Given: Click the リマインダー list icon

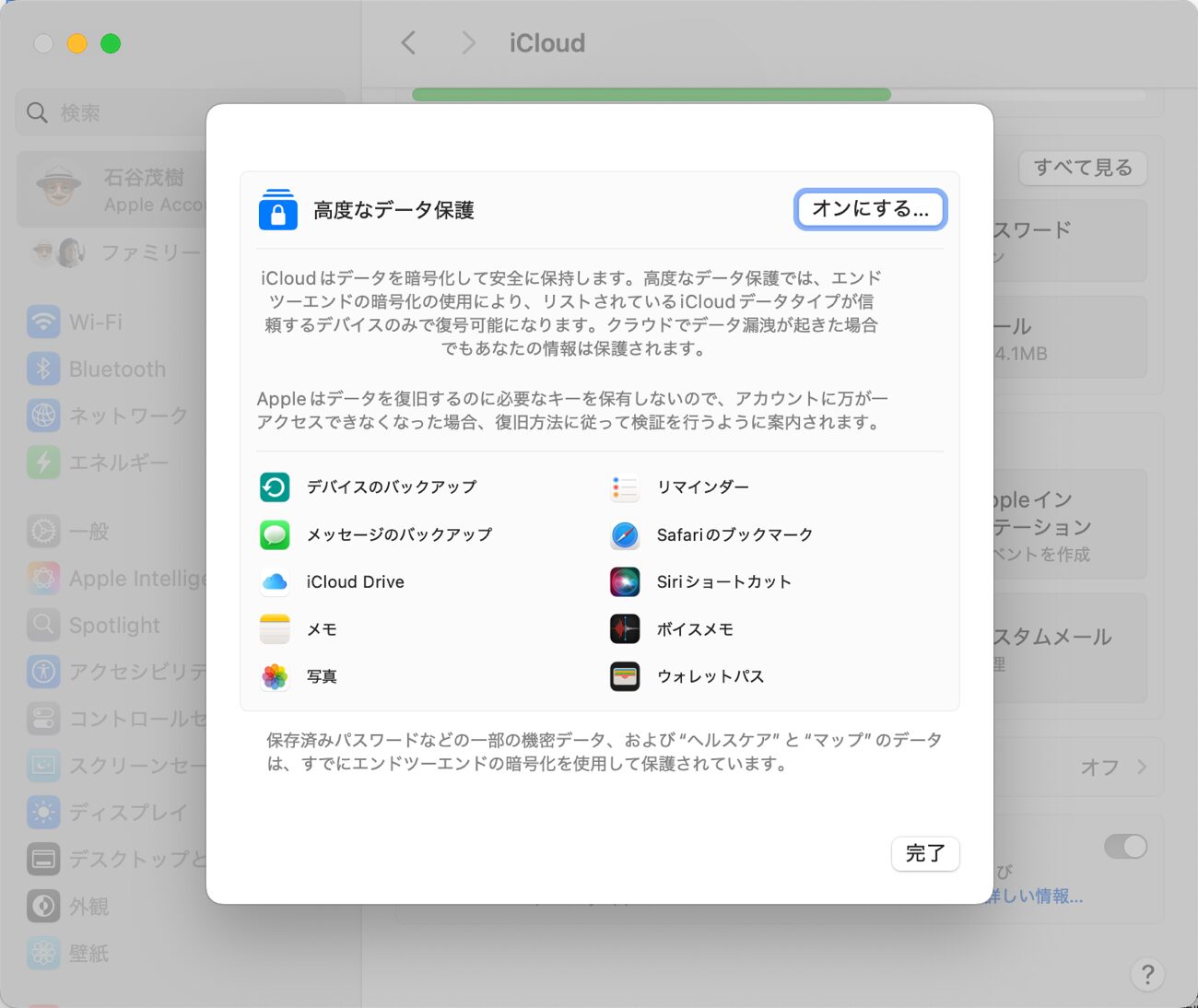Looking at the screenshot, I should click(625, 487).
